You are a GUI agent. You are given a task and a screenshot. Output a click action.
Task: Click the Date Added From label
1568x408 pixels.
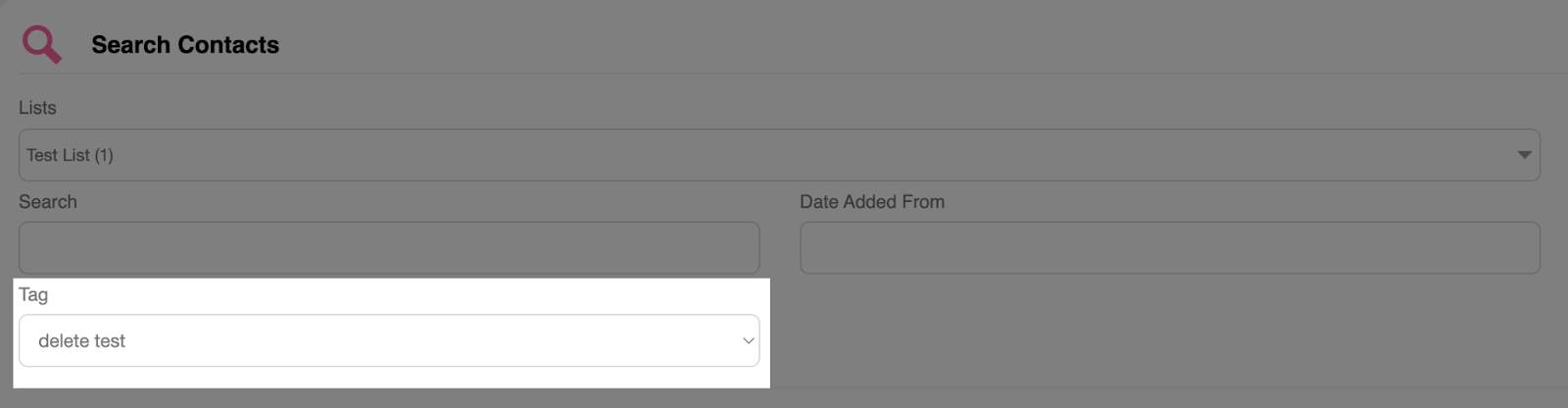tap(871, 202)
